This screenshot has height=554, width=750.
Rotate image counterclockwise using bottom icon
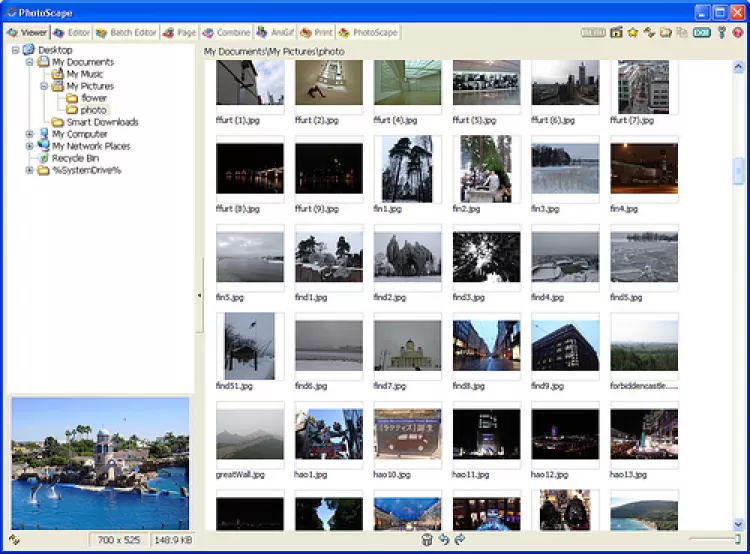coord(444,540)
